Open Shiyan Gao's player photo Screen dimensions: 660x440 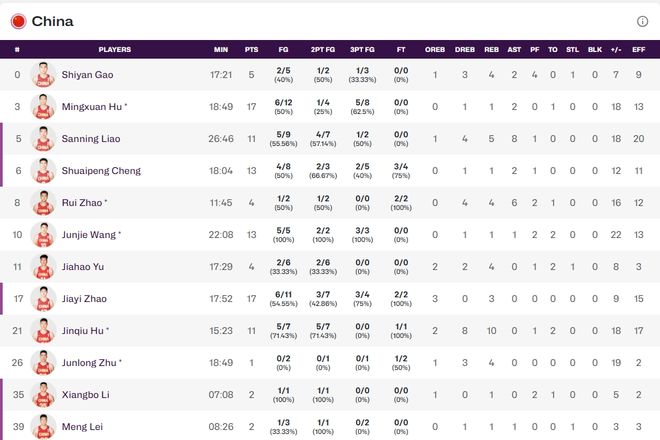pos(43,75)
